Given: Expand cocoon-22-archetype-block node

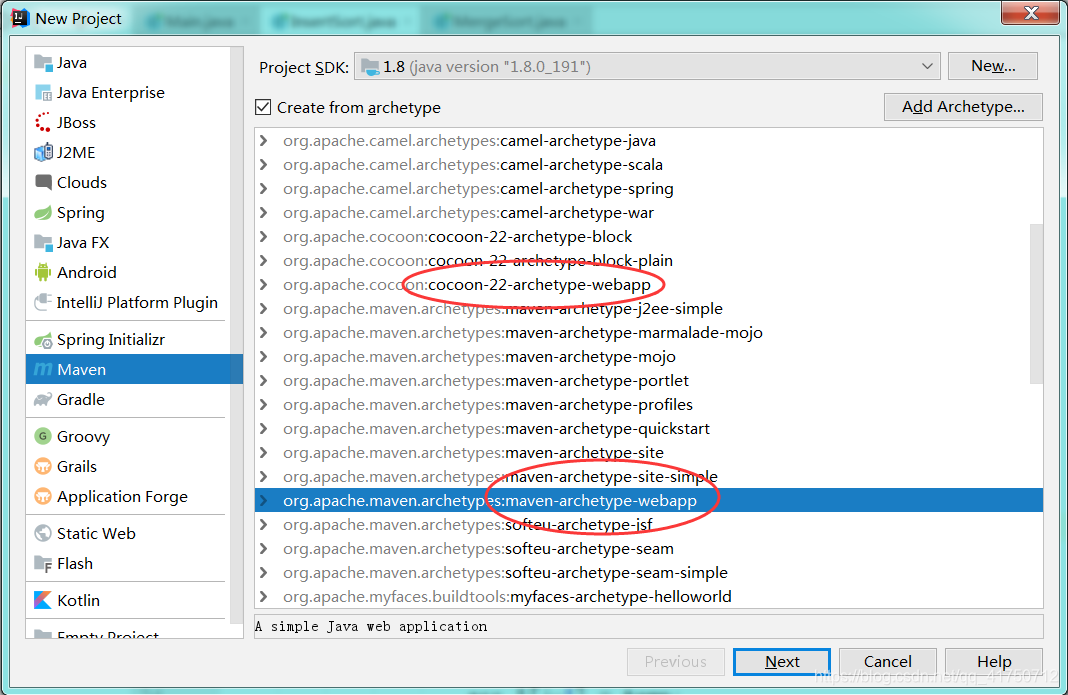Looking at the screenshot, I should tap(264, 237).
